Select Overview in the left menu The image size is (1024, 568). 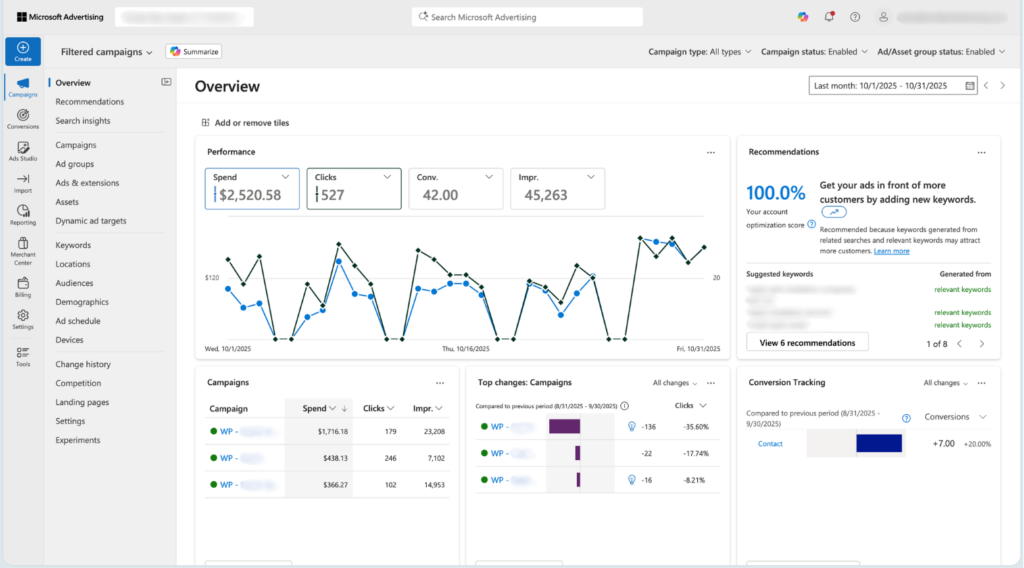(x=73, y=83)
